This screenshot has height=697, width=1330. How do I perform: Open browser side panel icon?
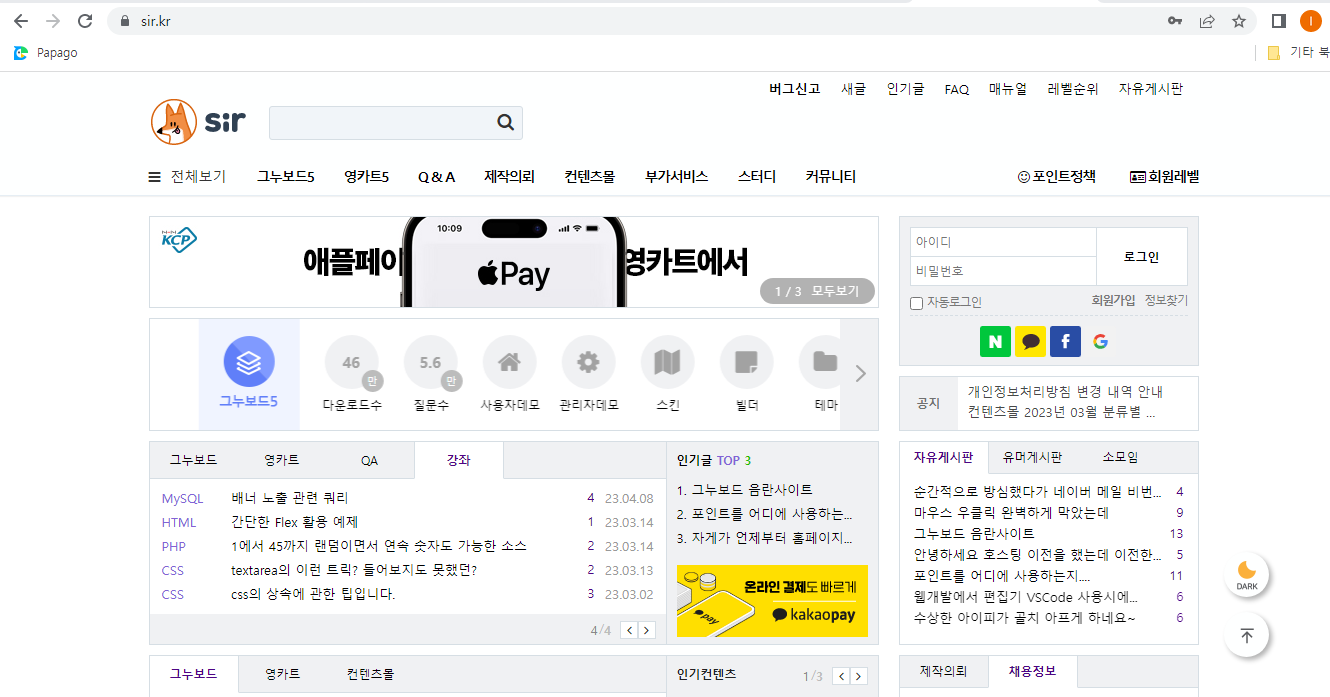coord(1278,21)
